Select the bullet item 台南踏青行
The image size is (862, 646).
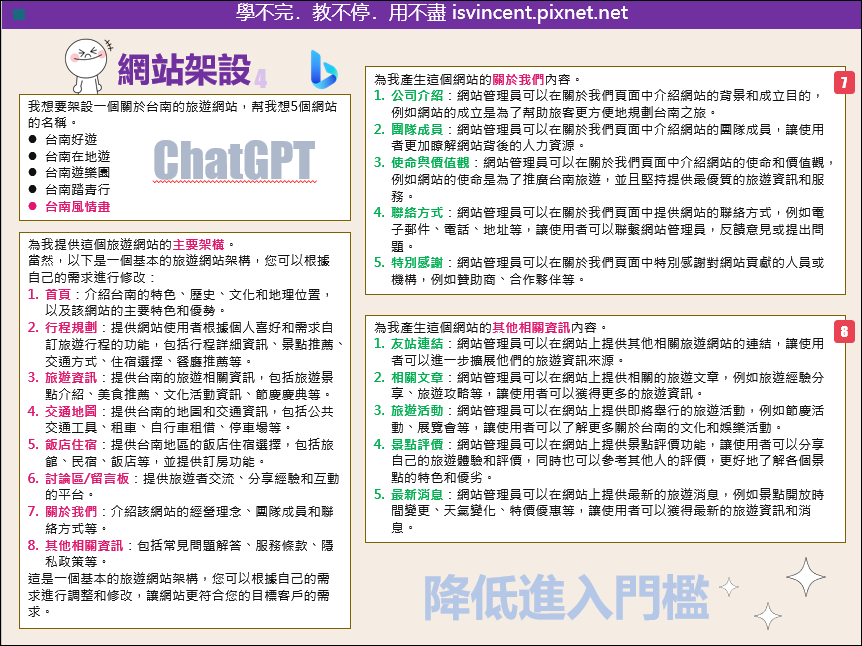78,190
